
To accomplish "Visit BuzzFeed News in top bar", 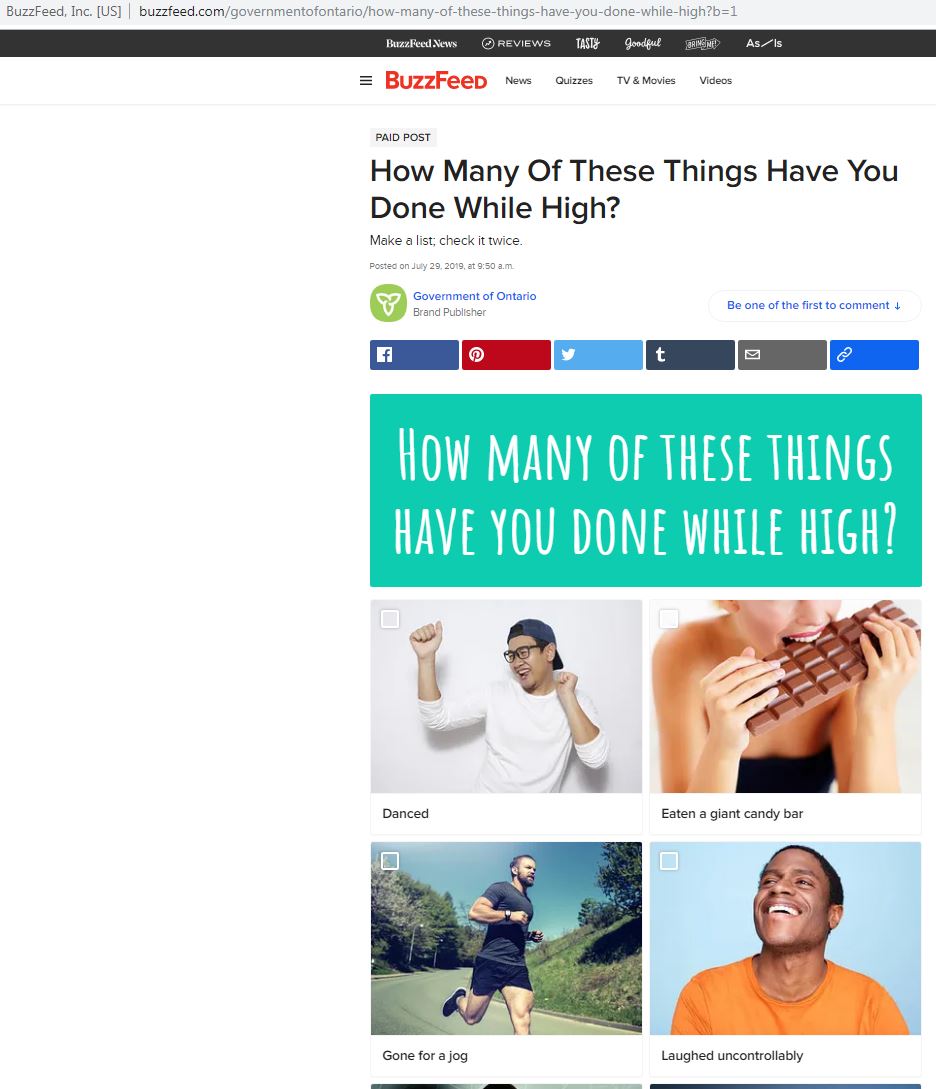I will pos(421,43).
